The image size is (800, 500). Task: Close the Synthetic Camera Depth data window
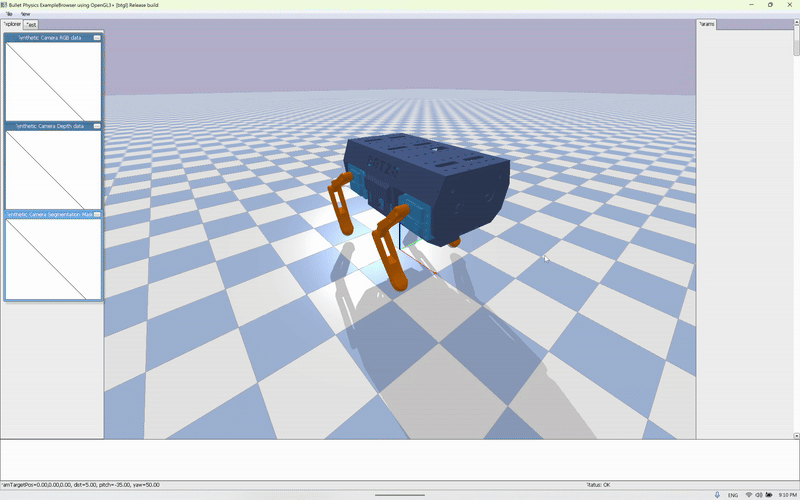pyautogui.click(x=97, y=127)
